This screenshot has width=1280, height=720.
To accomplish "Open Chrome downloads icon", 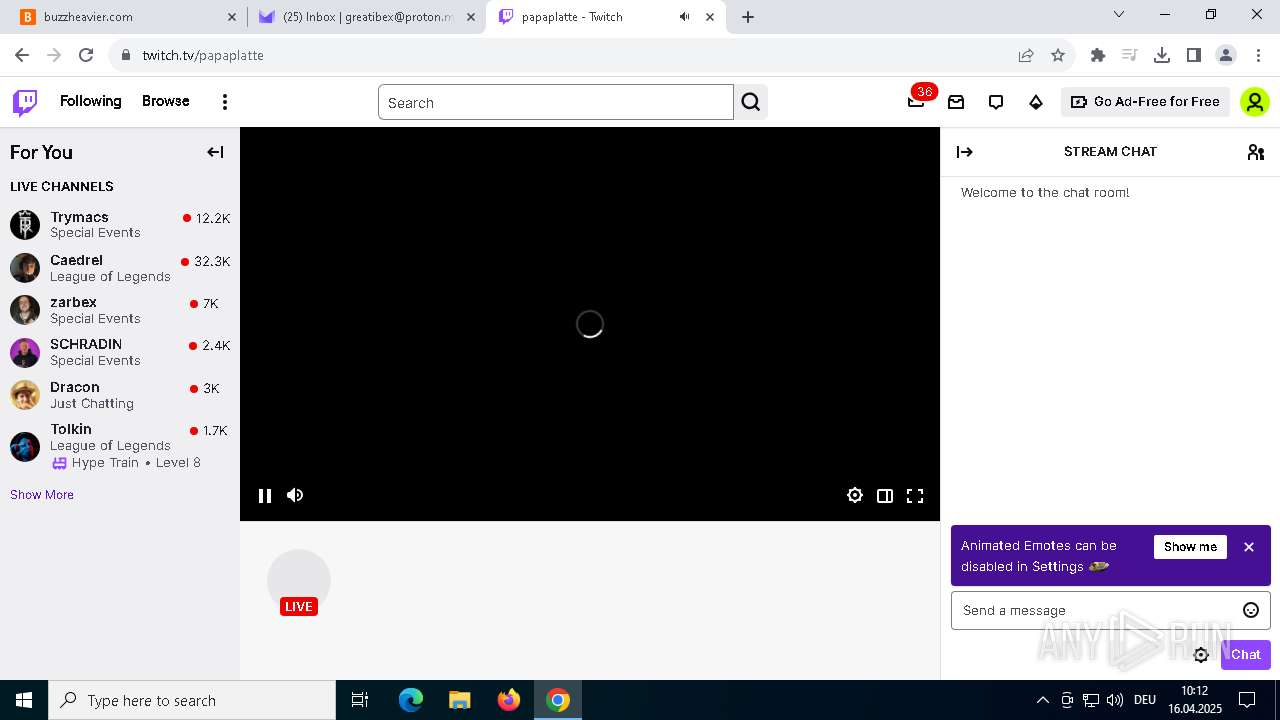I will (x=1162, y=55).
